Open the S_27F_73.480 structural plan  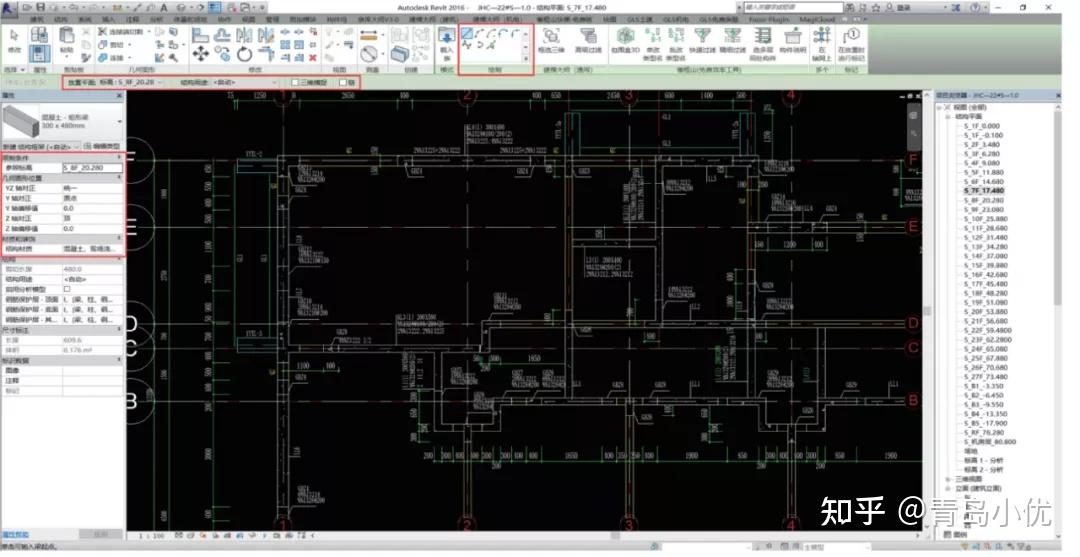pyautogui.click(x=986, y=377)
